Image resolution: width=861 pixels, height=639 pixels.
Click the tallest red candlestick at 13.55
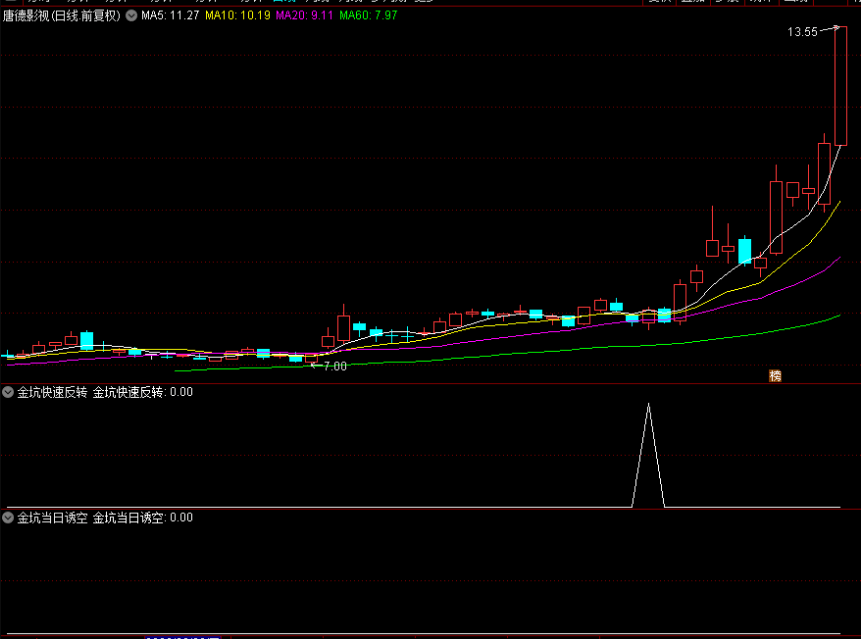tap(840, 86)
